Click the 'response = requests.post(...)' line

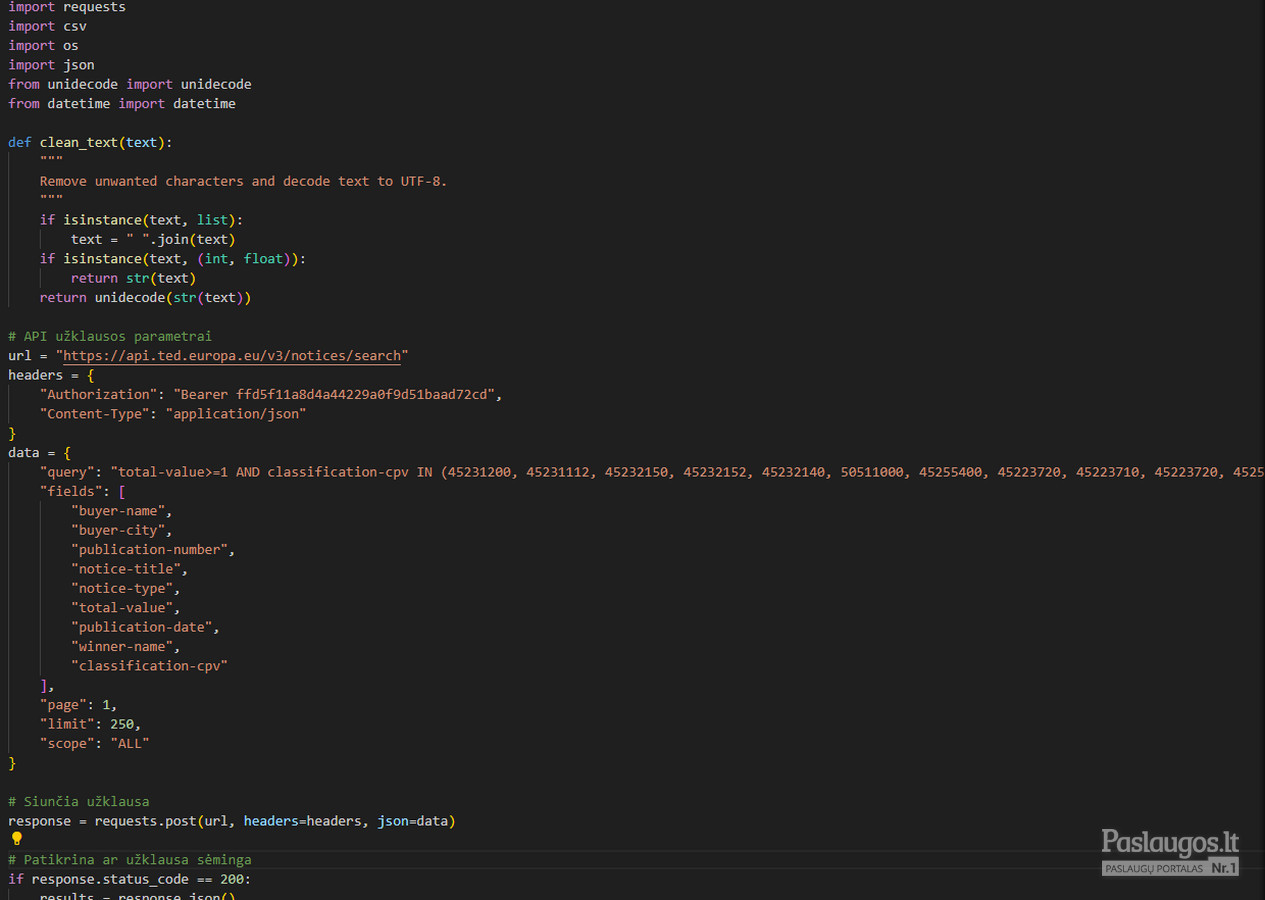[x=232, y=821]
